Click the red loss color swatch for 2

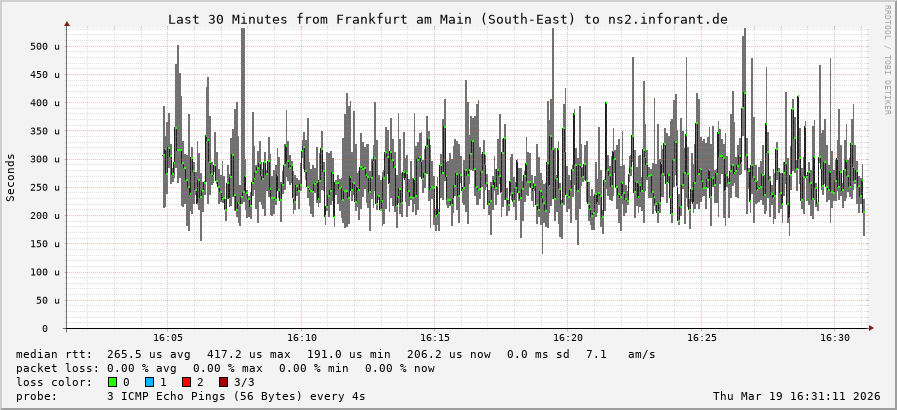click(186, 382)
